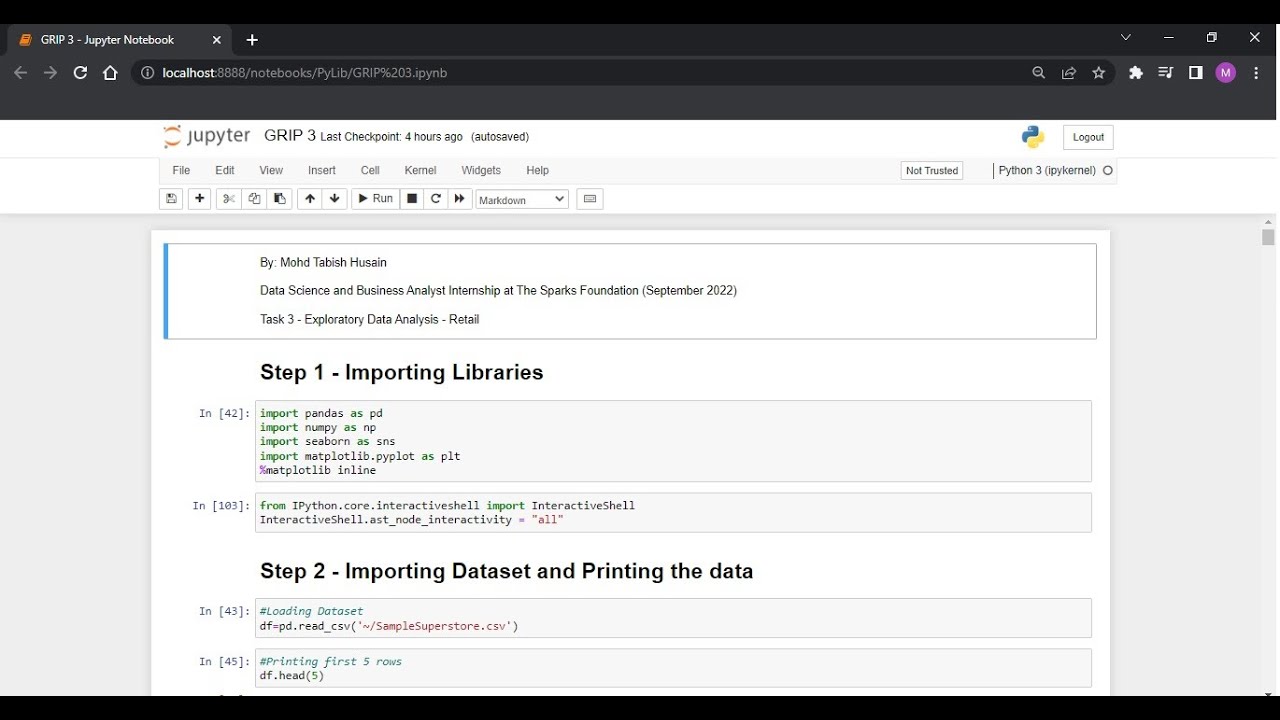Click the Python logo icon
The width and height of the screenshot is (1280, 720).
1033,137
